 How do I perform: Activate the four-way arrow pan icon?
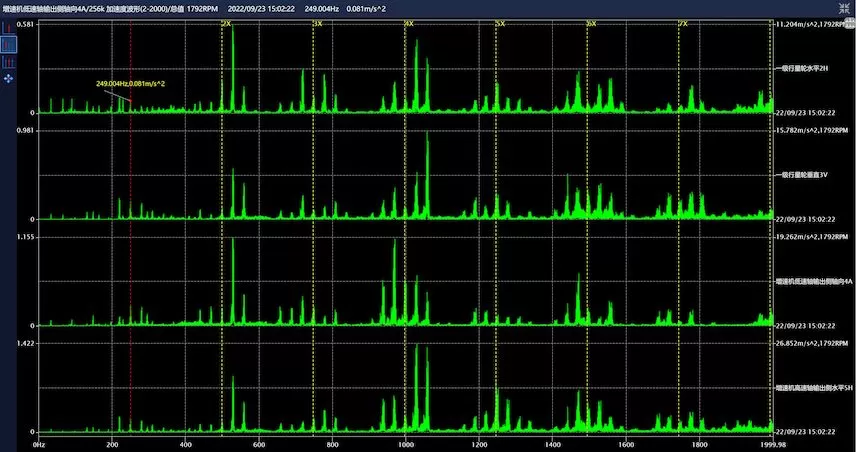click(x=8, y=78)
